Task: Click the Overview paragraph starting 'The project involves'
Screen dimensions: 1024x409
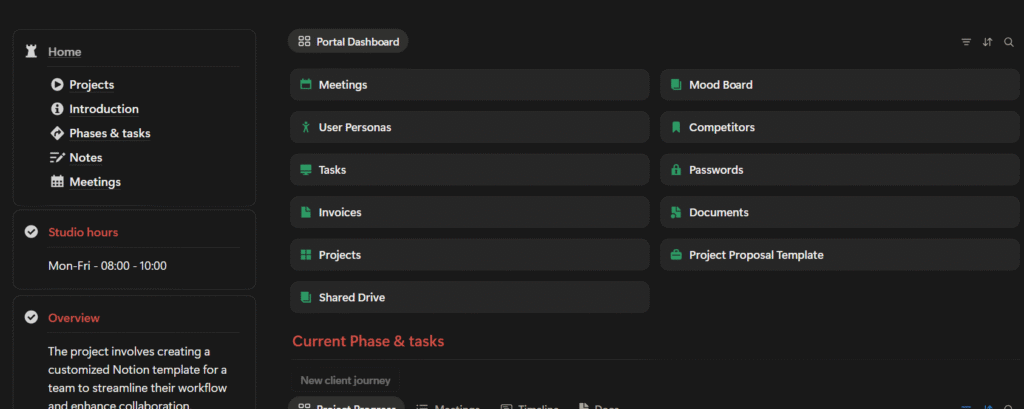Action: pos(137,378)
